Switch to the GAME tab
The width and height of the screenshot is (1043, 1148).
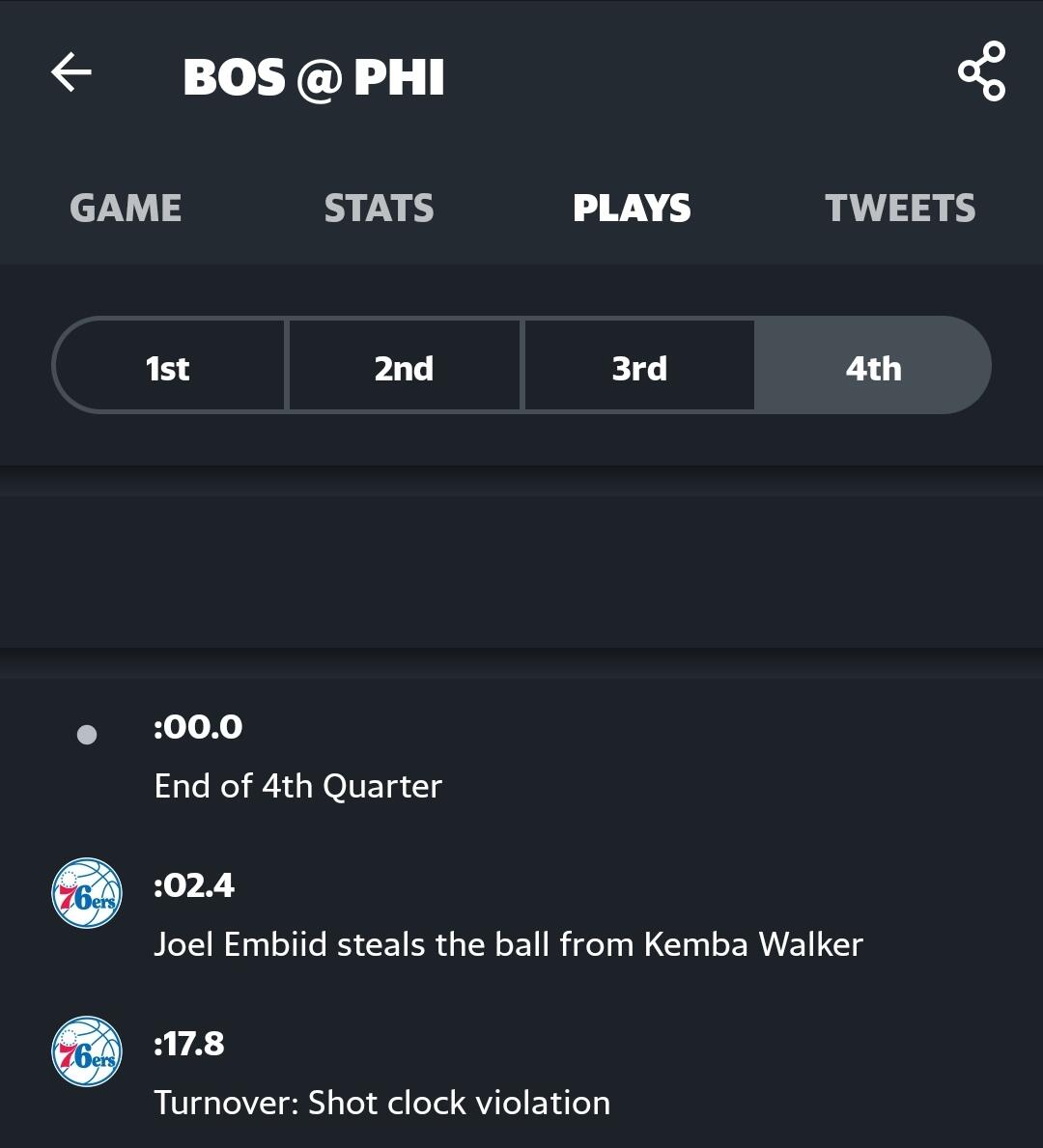tap(126, 208)
